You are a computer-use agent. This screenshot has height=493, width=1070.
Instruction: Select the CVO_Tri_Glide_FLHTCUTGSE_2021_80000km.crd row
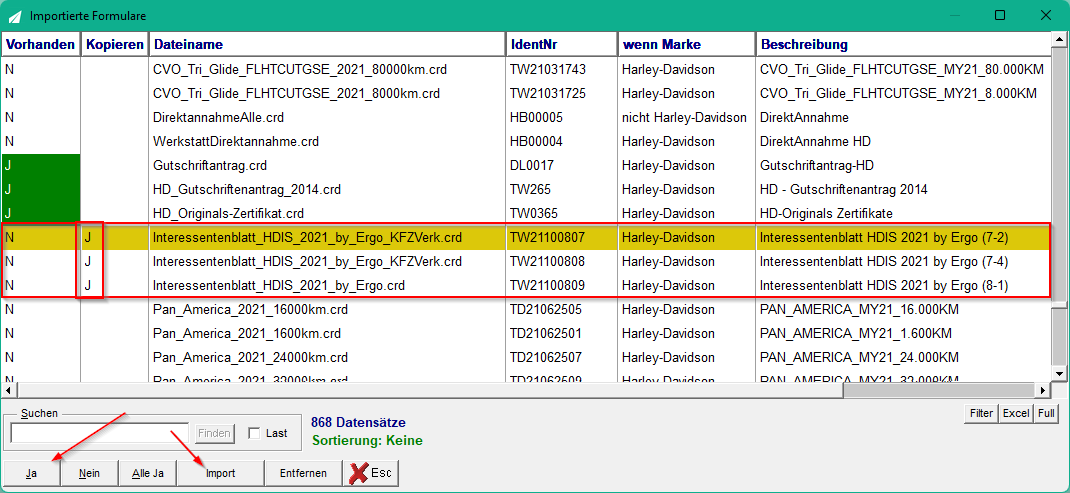525,69
